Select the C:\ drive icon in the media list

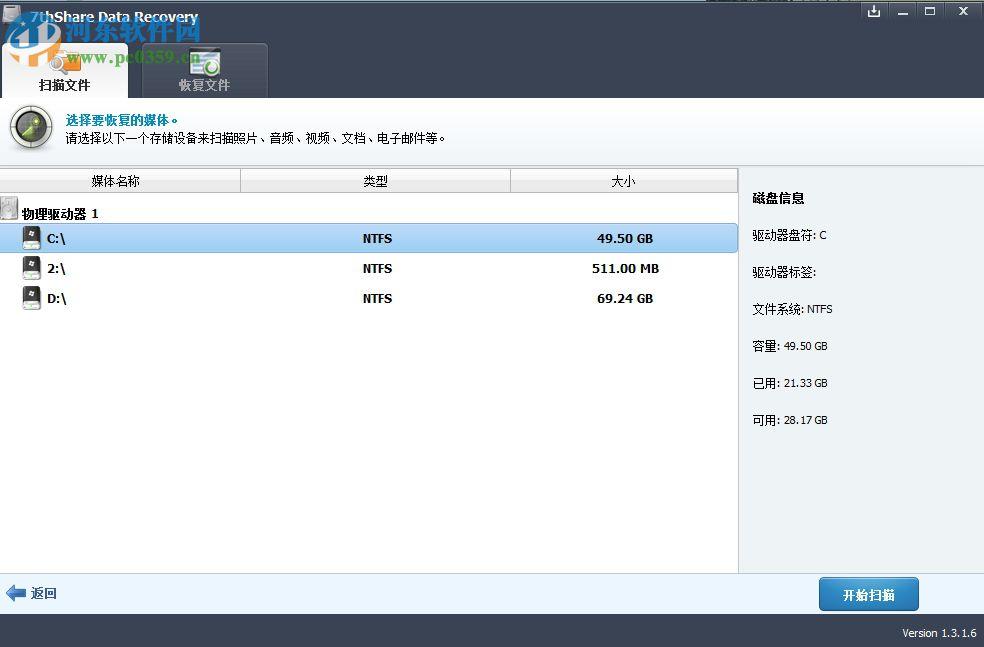pyautogui.click(x=31, y=238)
